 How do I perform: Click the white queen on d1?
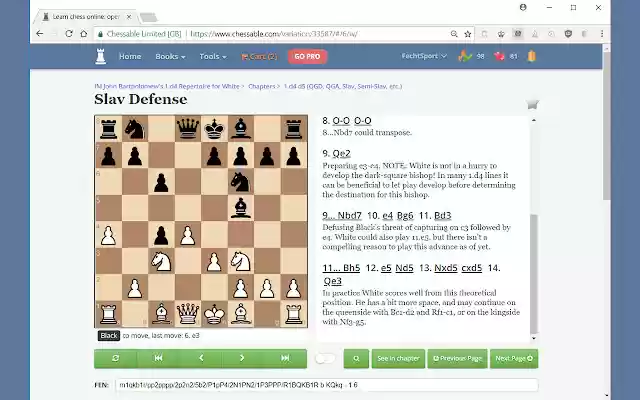click(187, 314)
